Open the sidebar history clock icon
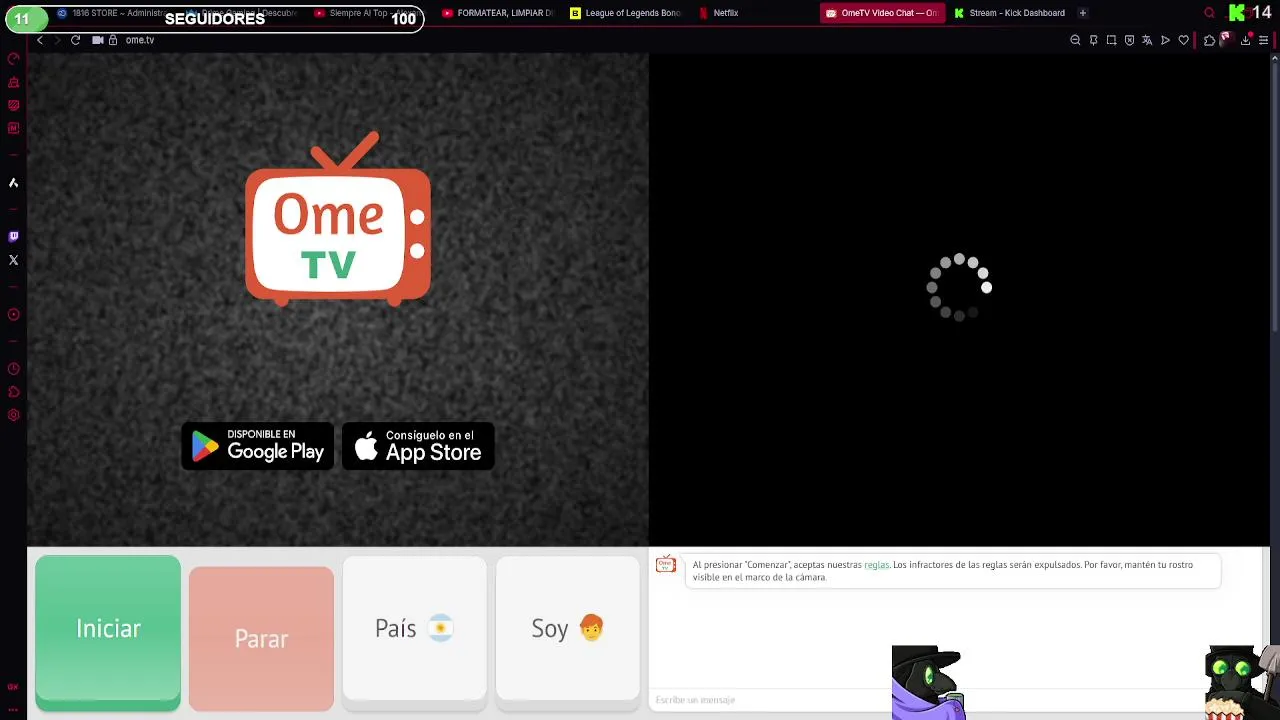The width and height of the screenshot is (1280, 720). pyautogui.click(x=13, y=369)
